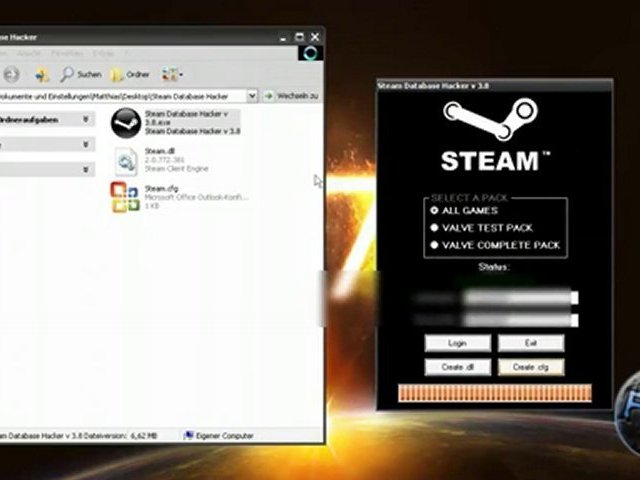Click the Explorer forward arrow button
Screen dimensions: 640x480
pyautogui.click(x=12, y=74)
